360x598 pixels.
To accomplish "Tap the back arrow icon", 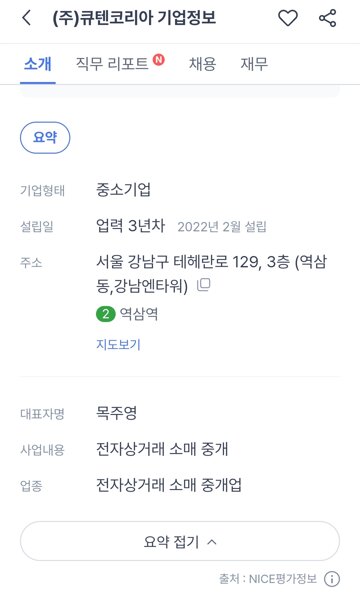I will pos(26,18).
